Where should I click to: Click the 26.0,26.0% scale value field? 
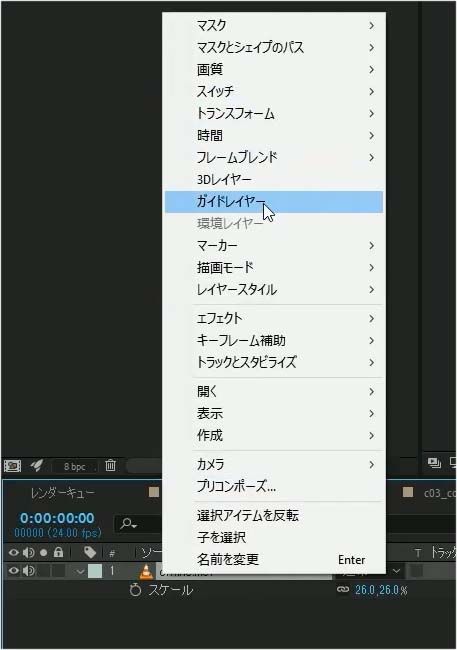tap(381, 590)
